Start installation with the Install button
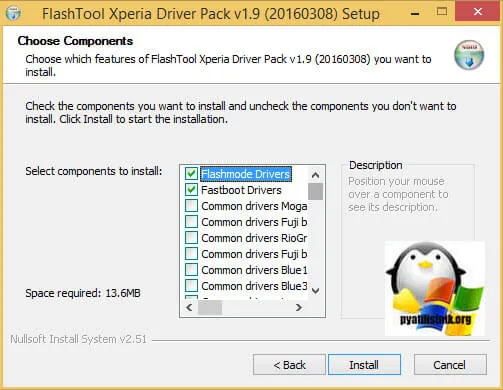This screenshot has width=503, height=390. [x=364, y=365]
